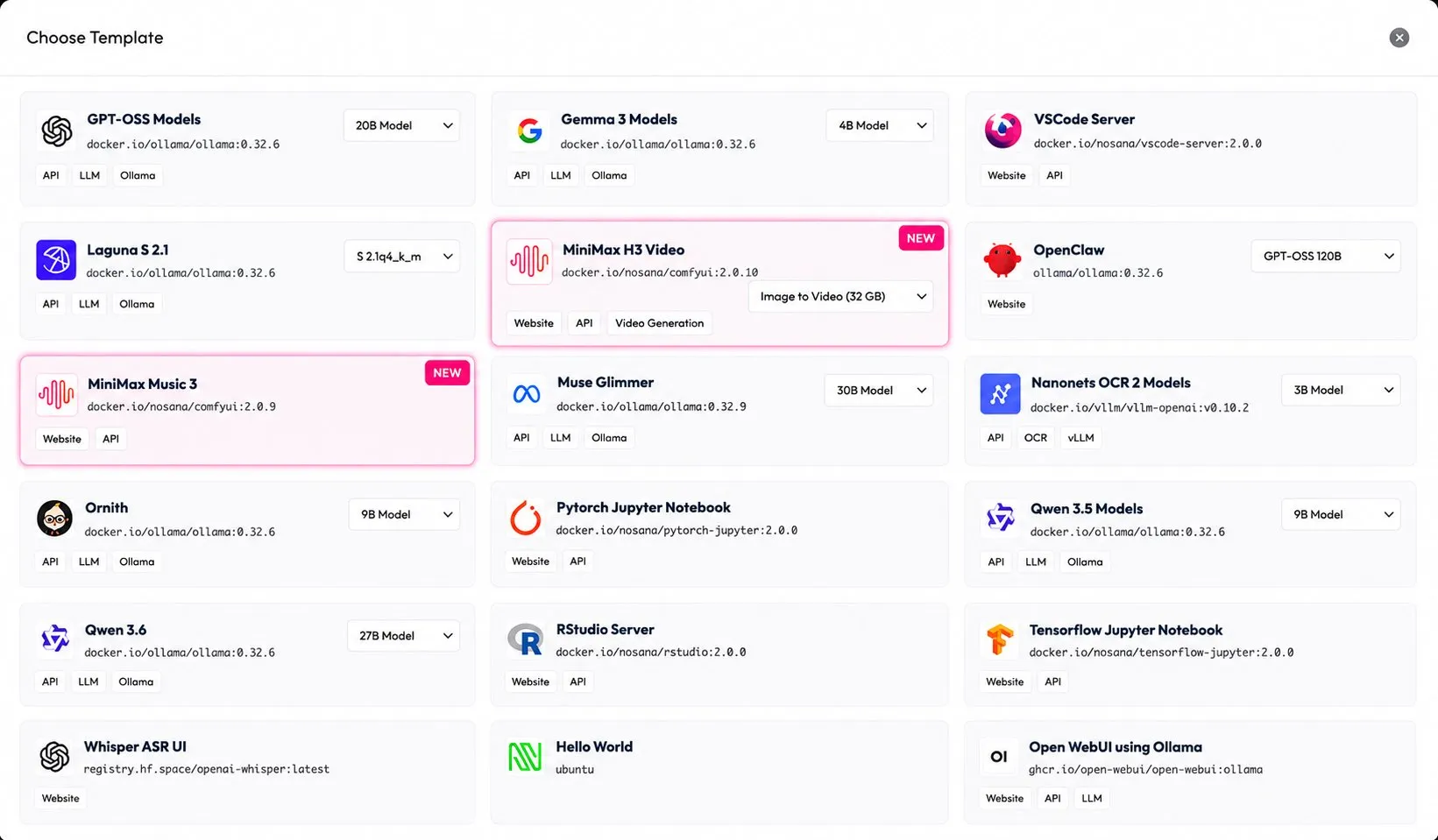This screenshot has width=1438, height=840.
Task: Select the Whisper ASR UI title
Action: pyautogui.click(x=135, y=746)
